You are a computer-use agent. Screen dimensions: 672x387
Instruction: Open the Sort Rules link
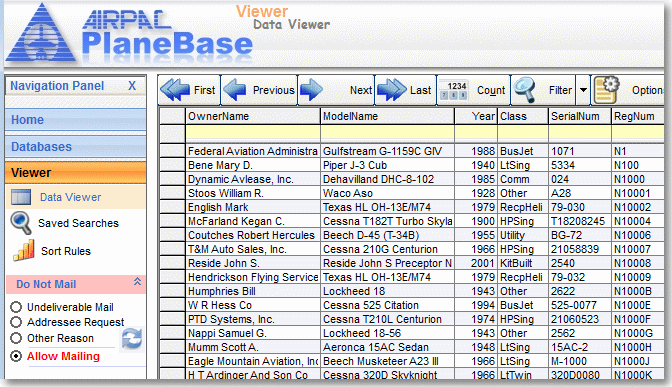point(66,251)
